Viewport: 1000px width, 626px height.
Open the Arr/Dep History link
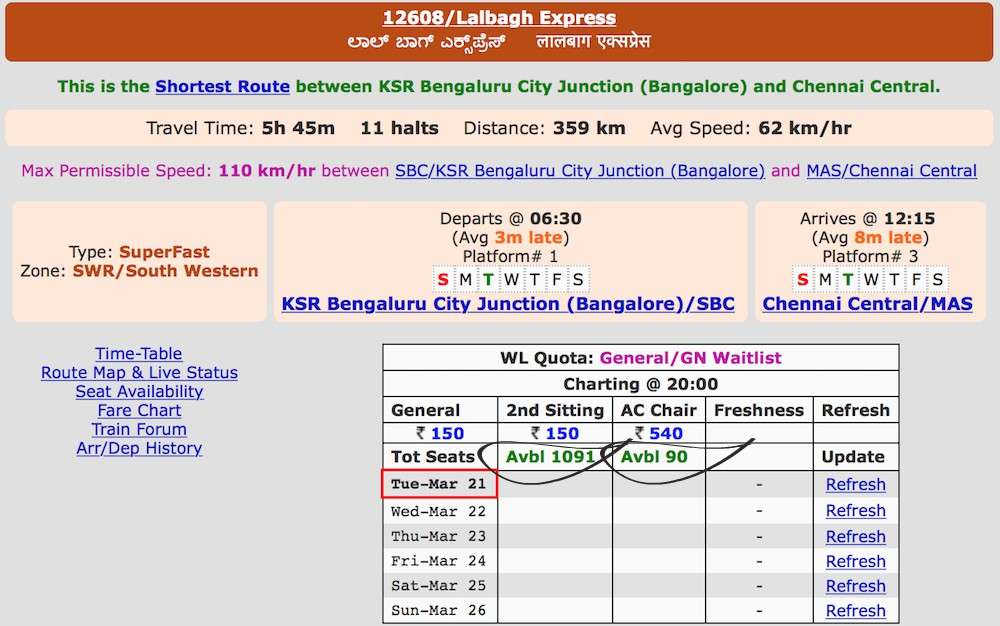(139, 448)
